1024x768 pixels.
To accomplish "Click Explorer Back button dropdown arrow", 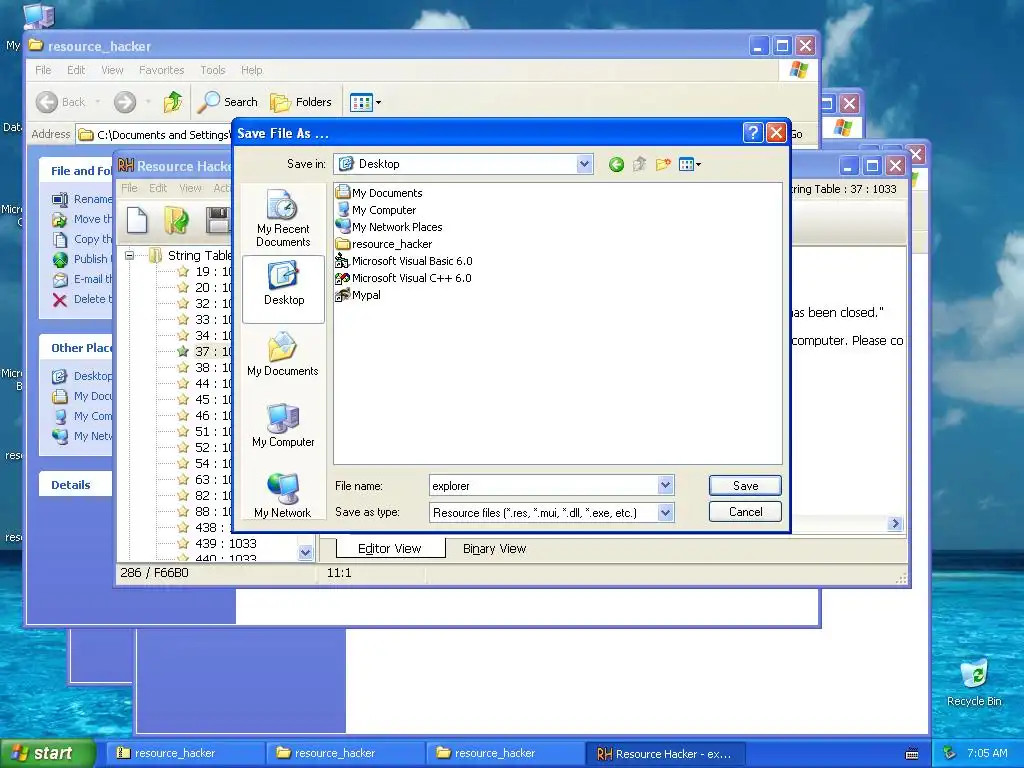I will point(98,102).
